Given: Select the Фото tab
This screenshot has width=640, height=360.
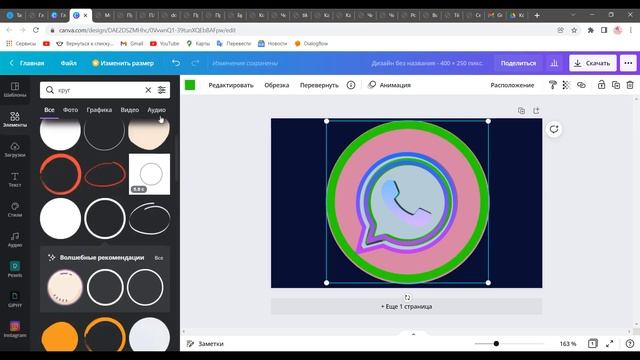Looking at the screenshot, I should point(71,110).
